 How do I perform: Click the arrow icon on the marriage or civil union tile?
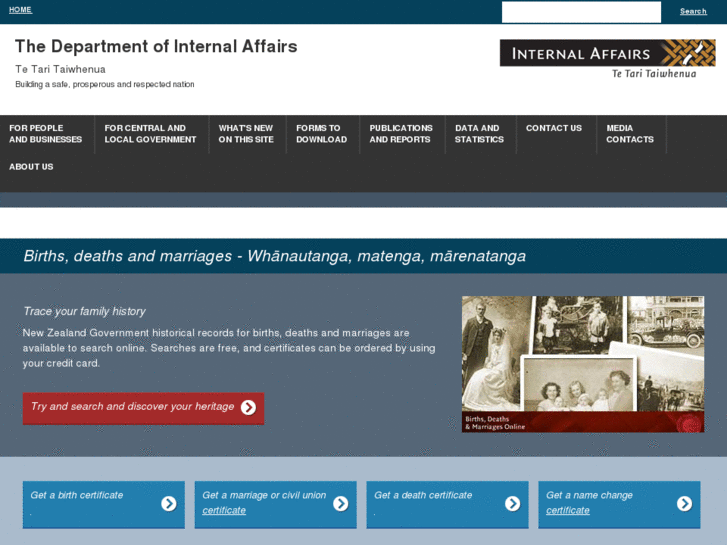(340, 503)
